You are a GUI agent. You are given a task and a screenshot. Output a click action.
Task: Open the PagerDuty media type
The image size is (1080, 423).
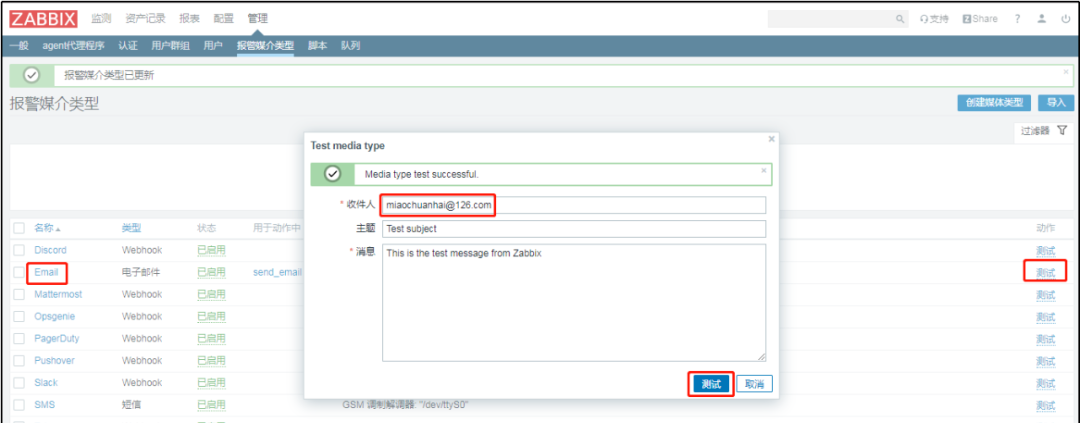click(x=54, y=338)
